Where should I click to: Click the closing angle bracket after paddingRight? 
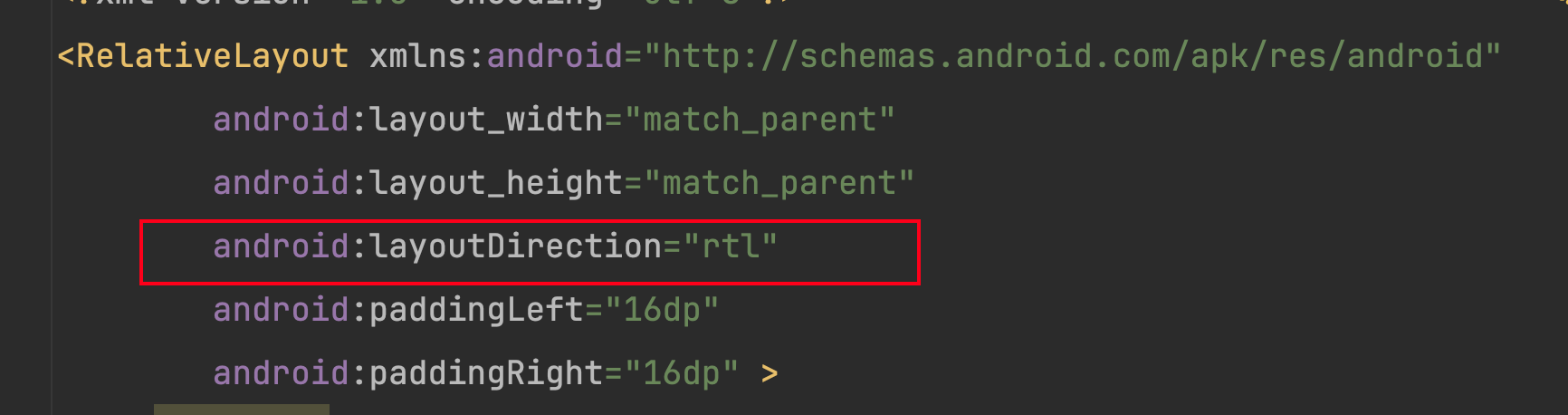[770, 373]
